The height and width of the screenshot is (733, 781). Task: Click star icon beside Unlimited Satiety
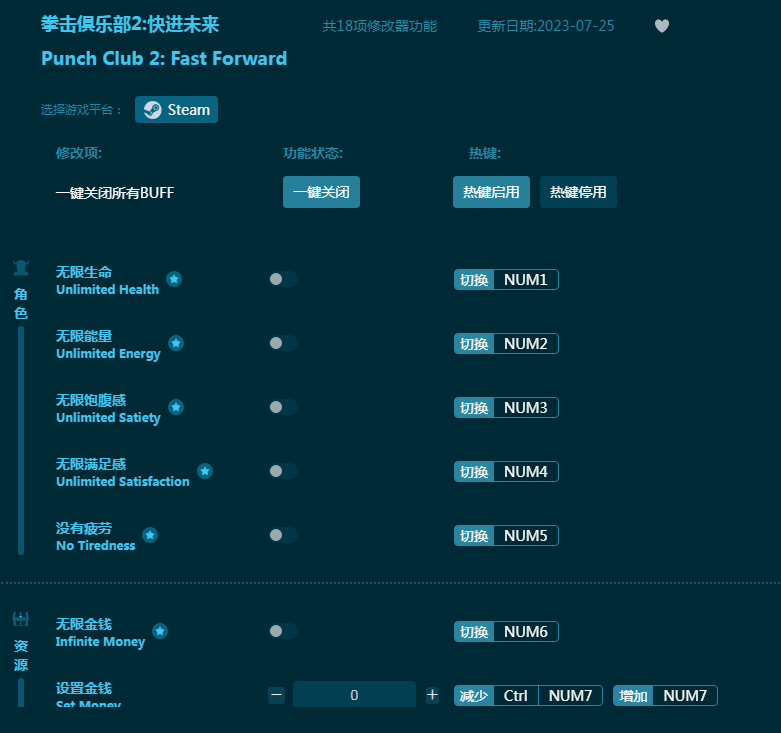coord(176,407)
